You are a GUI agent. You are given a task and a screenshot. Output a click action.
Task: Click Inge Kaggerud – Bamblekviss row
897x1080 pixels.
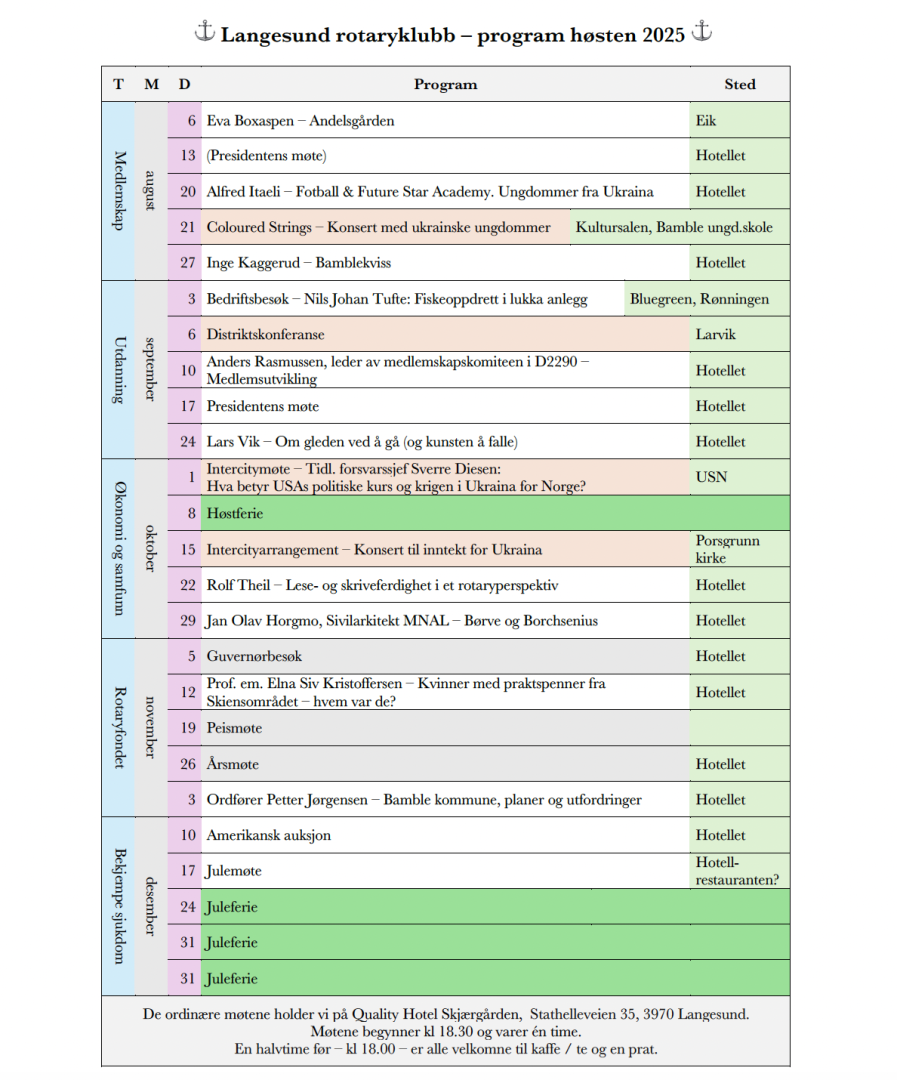pyautogui.click(x=298, y=263)
